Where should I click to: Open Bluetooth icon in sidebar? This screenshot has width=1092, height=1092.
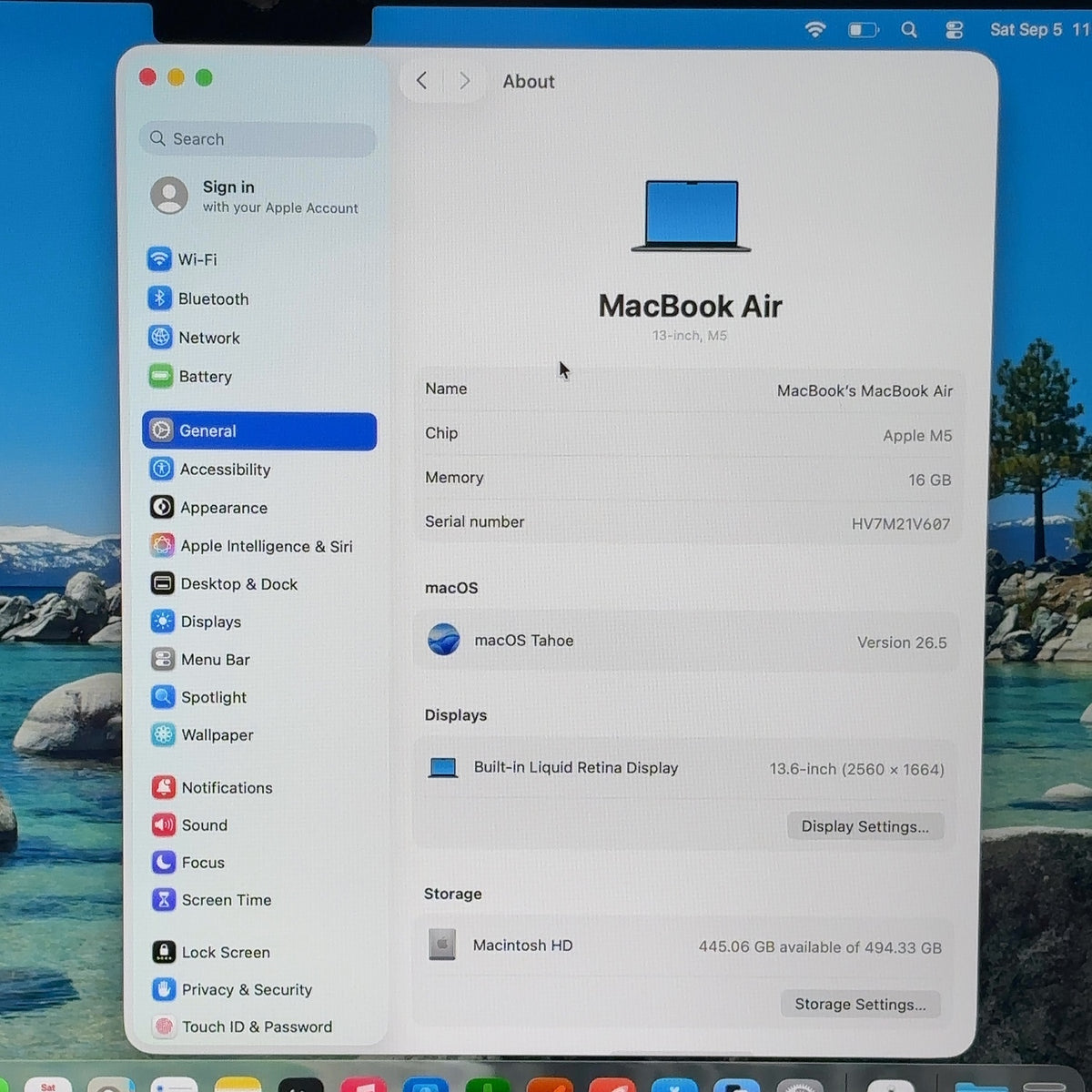pyautogui.click(x=159, y=298)
